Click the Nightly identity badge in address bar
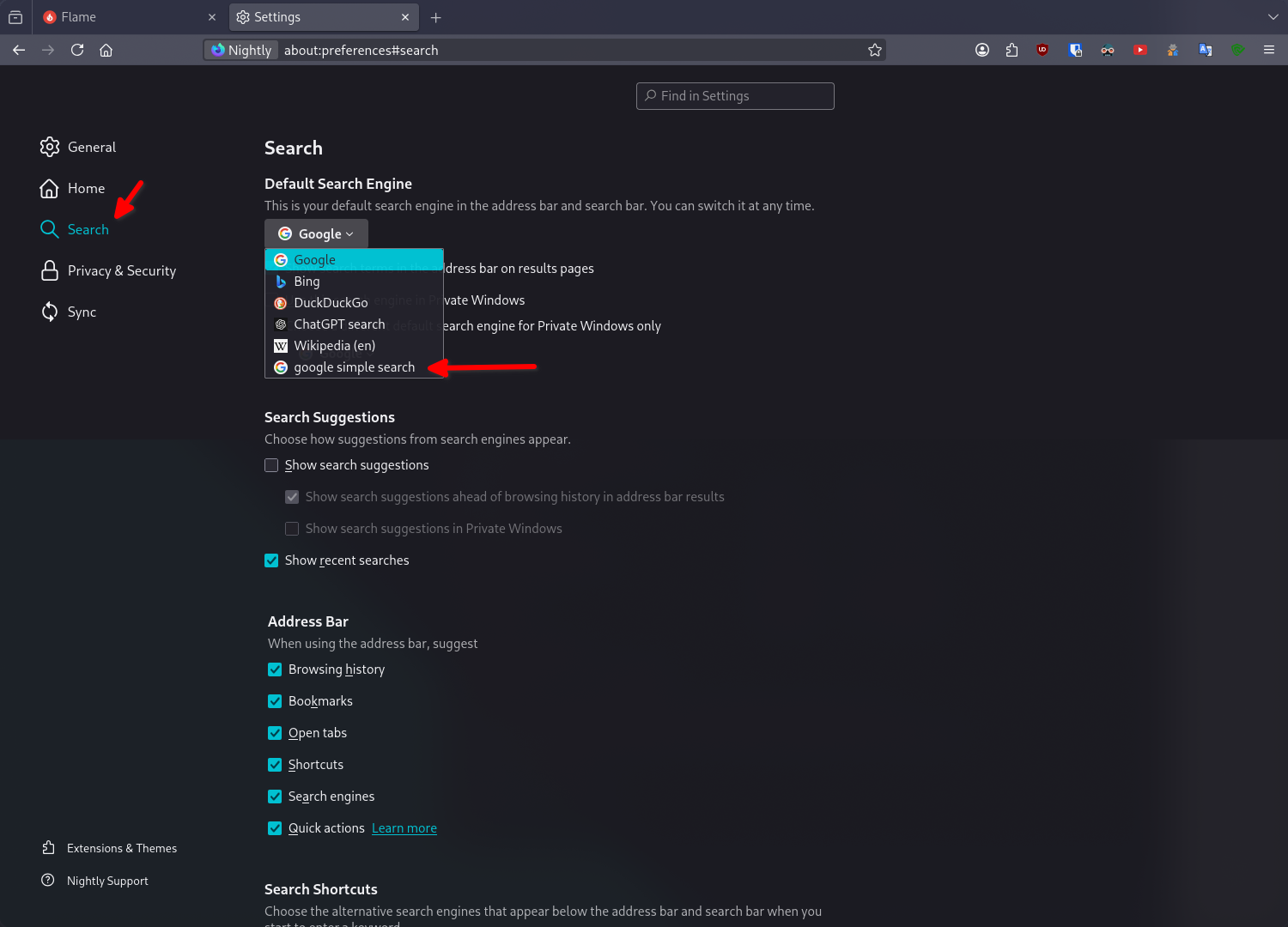The image size is (1288, 927). click(x=241, y=50)
